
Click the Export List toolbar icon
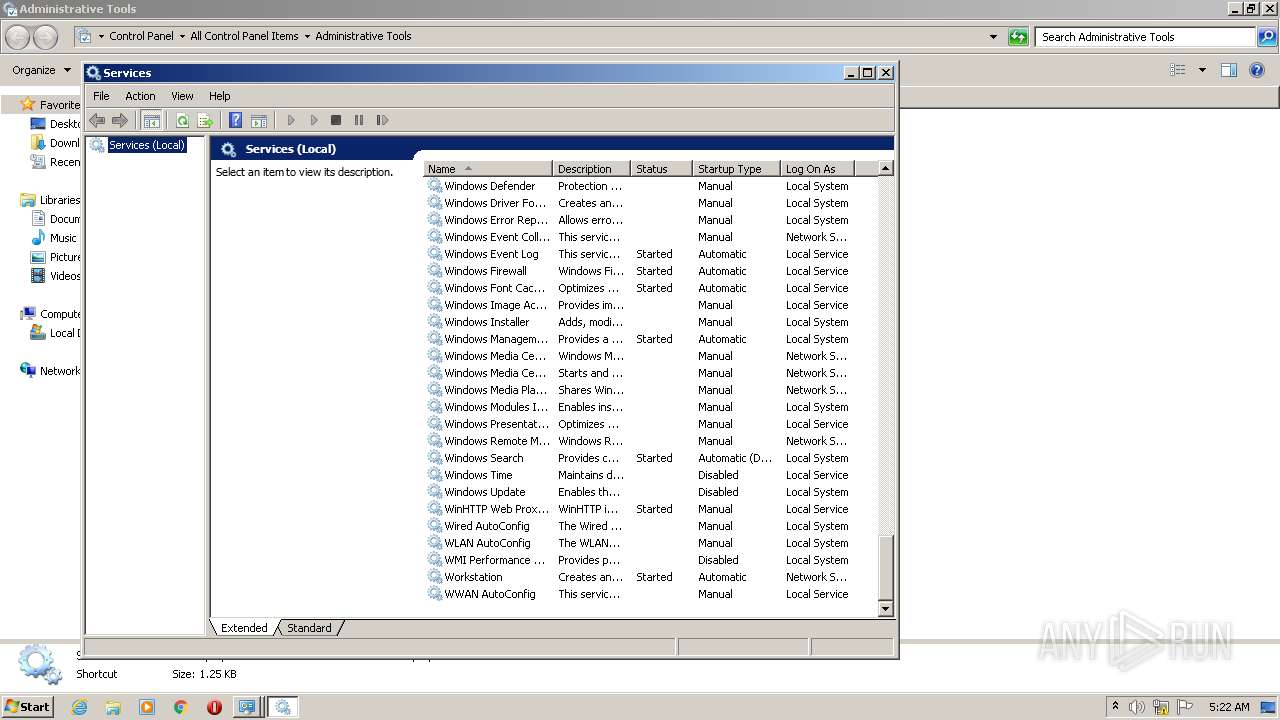click(x=205, y=120)
